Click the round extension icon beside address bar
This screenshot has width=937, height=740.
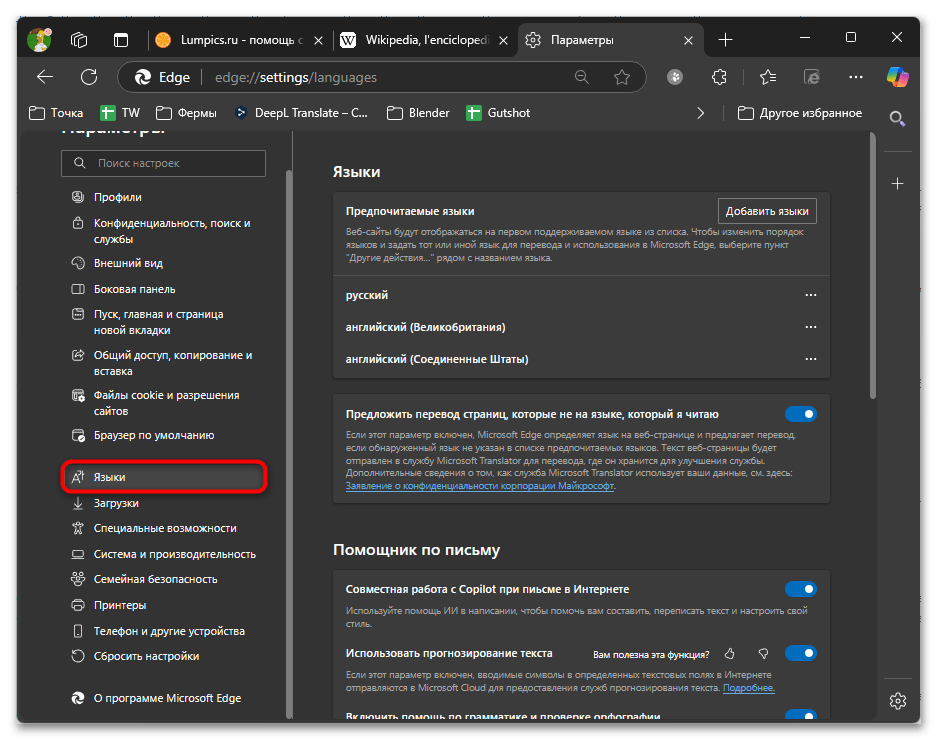click(675, 77)
